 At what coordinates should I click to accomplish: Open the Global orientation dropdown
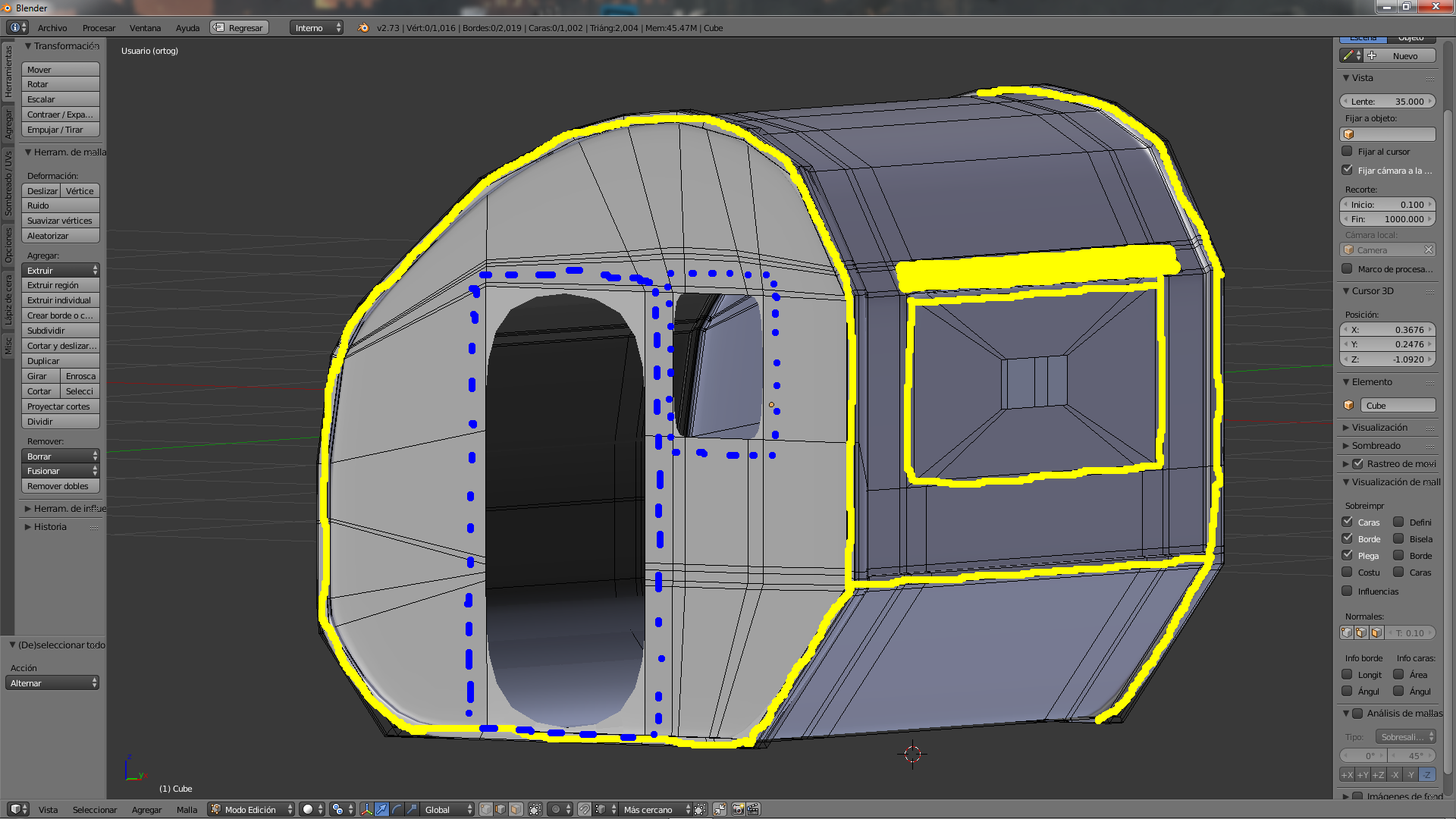(x=447, y=809)
